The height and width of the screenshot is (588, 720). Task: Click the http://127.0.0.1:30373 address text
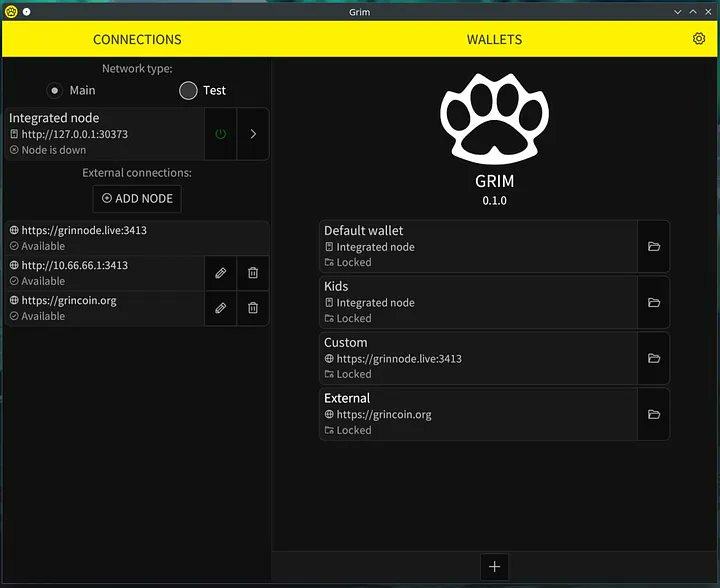click(x=75, y=134)
